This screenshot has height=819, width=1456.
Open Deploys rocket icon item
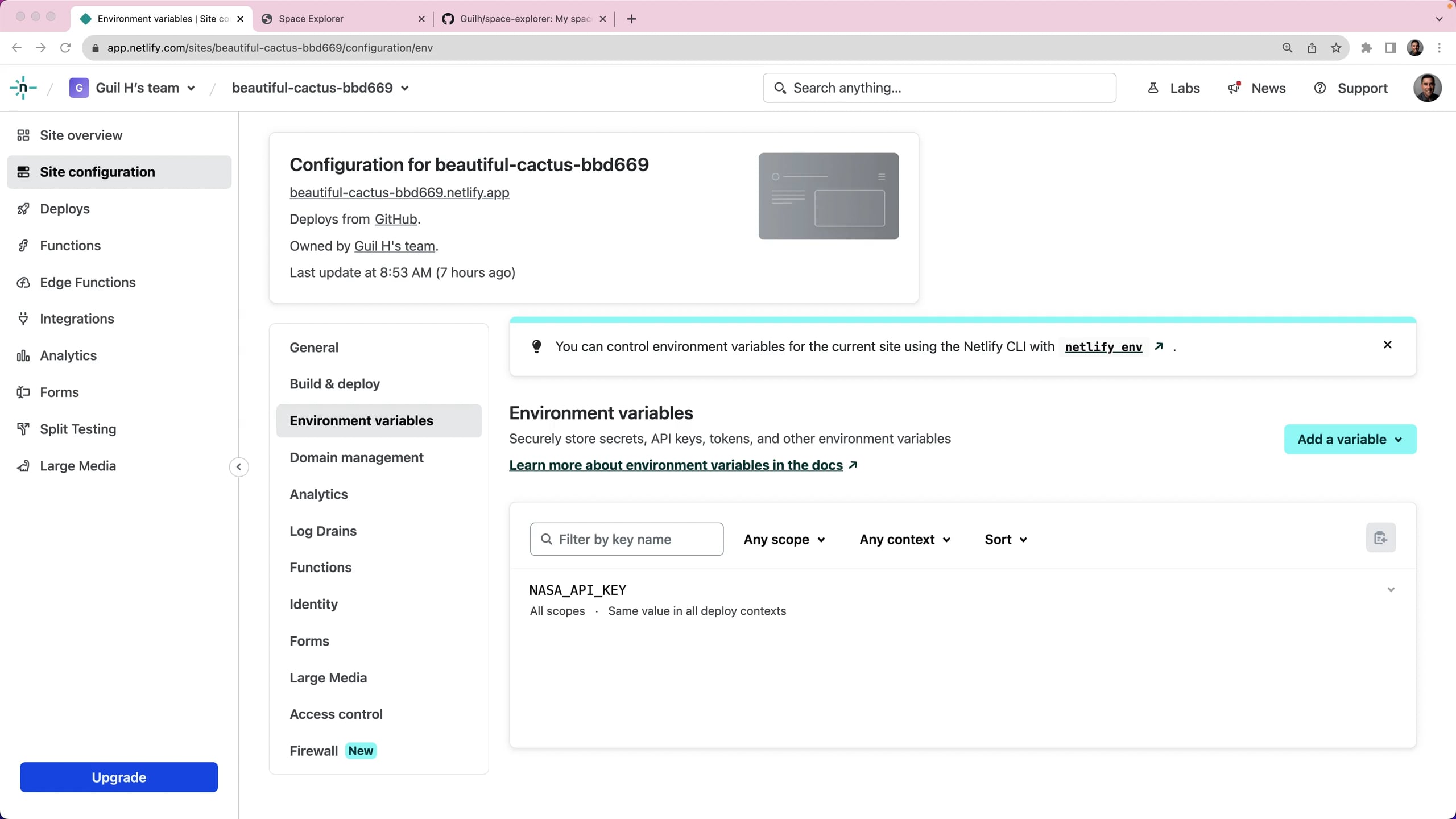(64, 209)
